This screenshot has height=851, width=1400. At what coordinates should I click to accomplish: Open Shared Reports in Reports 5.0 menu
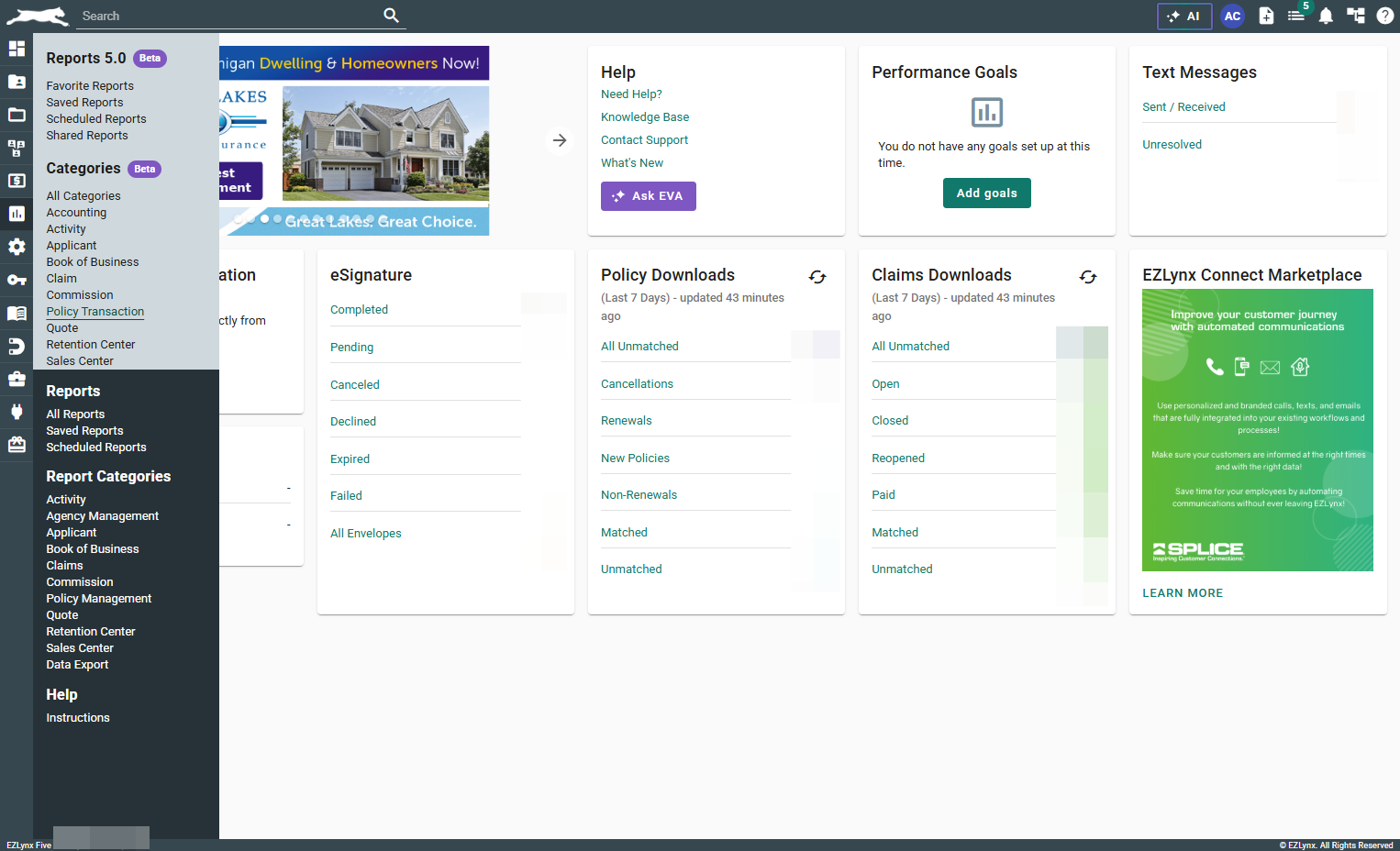tap(87, 136)
